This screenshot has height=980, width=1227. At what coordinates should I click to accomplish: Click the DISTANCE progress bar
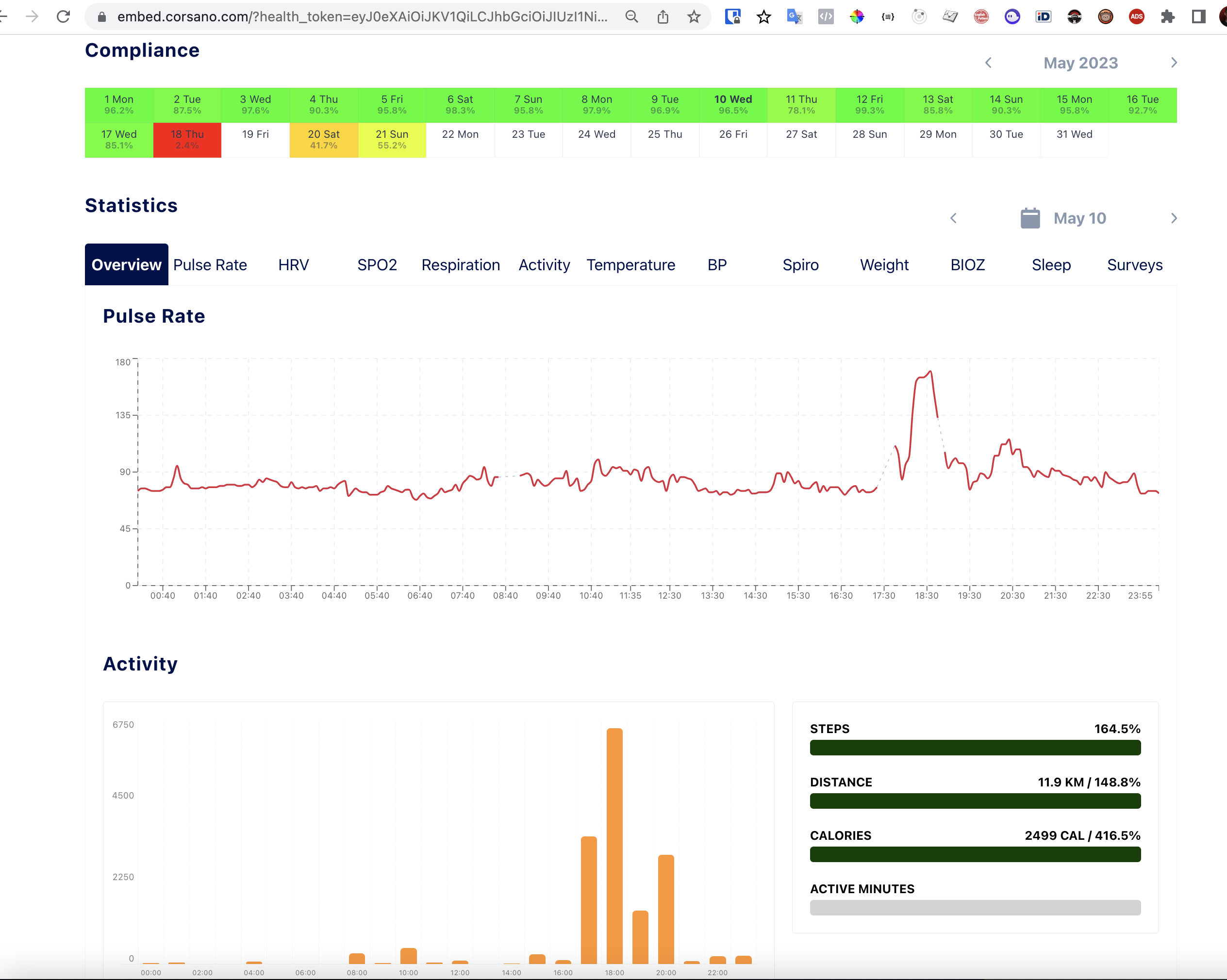point(976,801)
